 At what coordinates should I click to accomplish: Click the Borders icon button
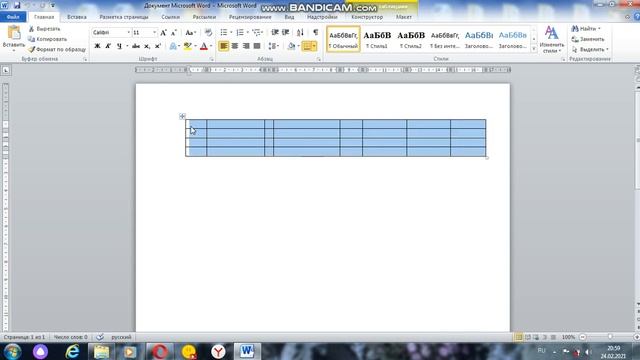pyautogui.click(x=307, y=46)
